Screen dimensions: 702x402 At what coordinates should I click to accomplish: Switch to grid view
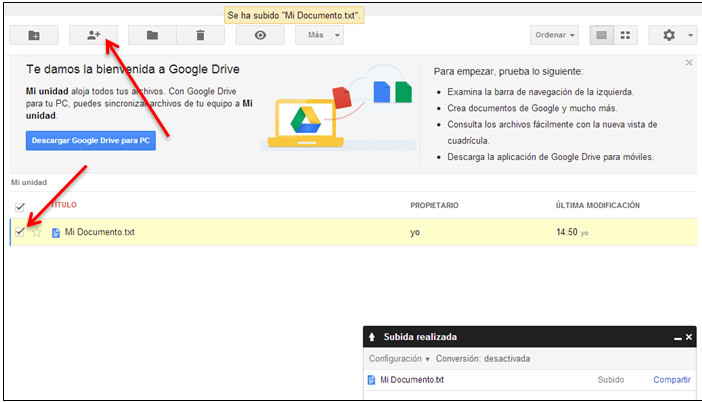625,35
